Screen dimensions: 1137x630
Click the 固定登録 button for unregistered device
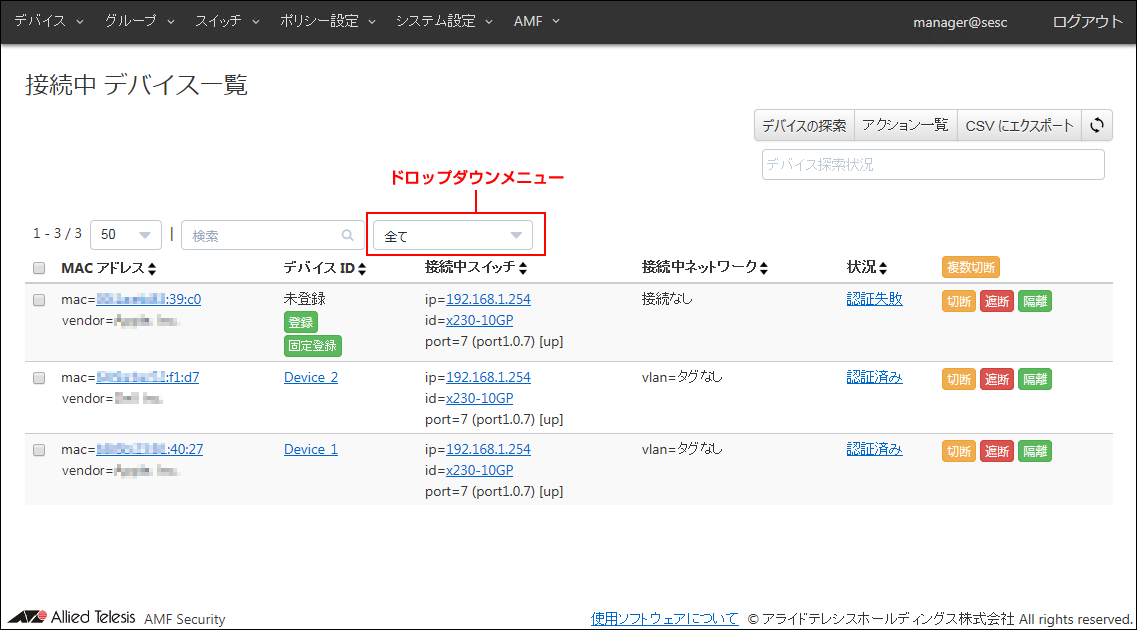[313, 346]
